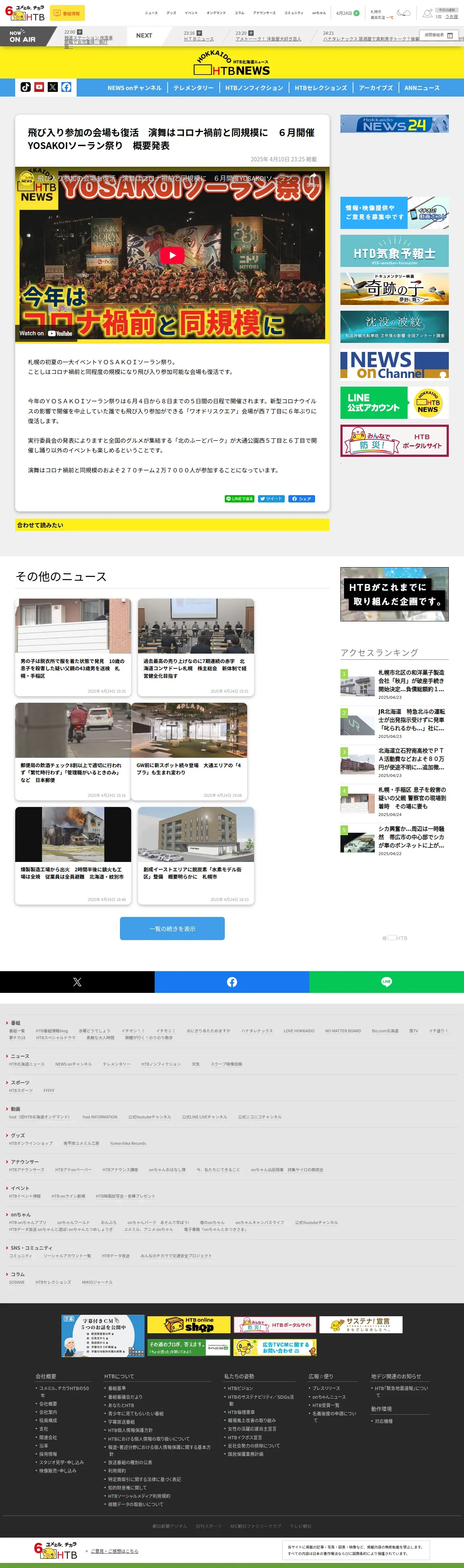Screen dimensions: 464x1568
Task: Open the LINE公式アカウント banner
Action: (x=394, y=402)
